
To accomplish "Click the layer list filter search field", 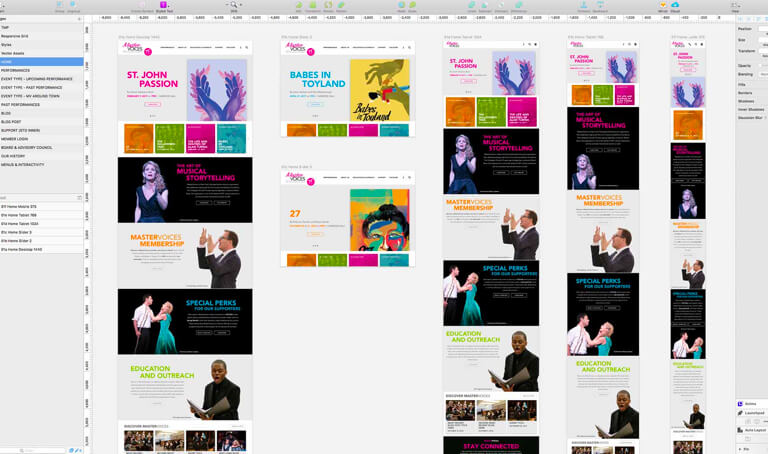I will pyautogui.click(x=33, y=450).
